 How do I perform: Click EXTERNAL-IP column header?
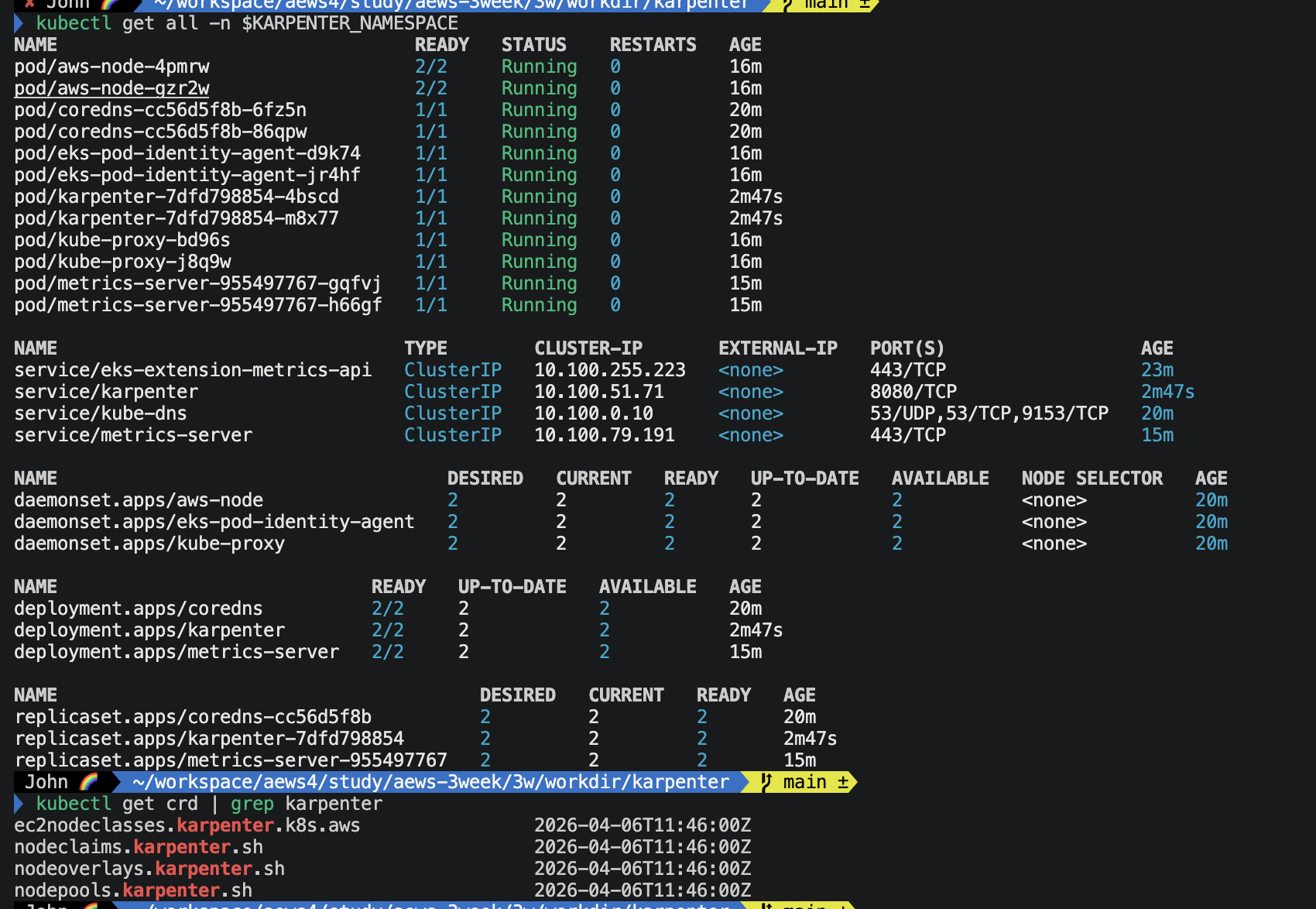778,348
